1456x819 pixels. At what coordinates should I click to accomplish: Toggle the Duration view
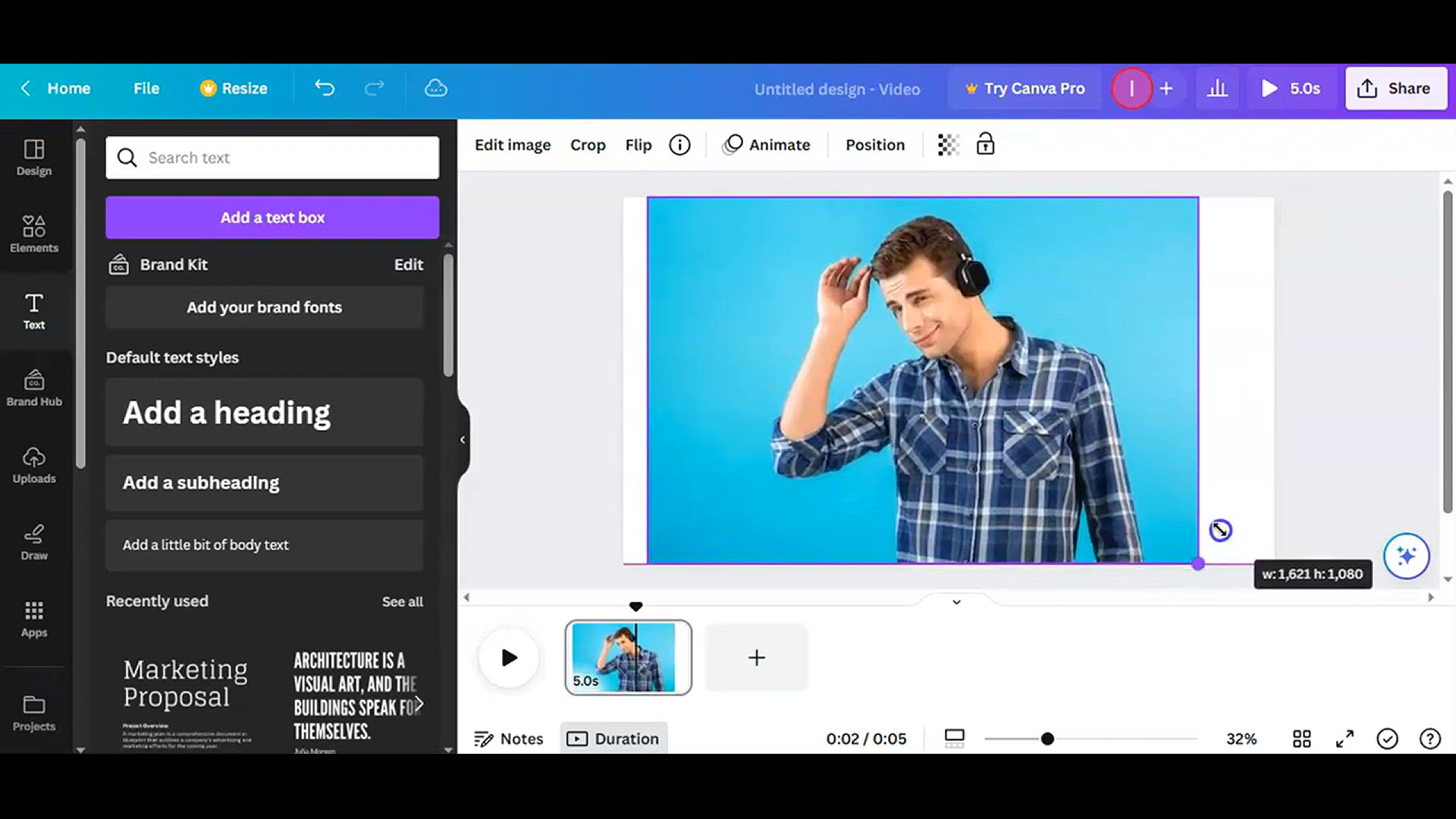613,739
